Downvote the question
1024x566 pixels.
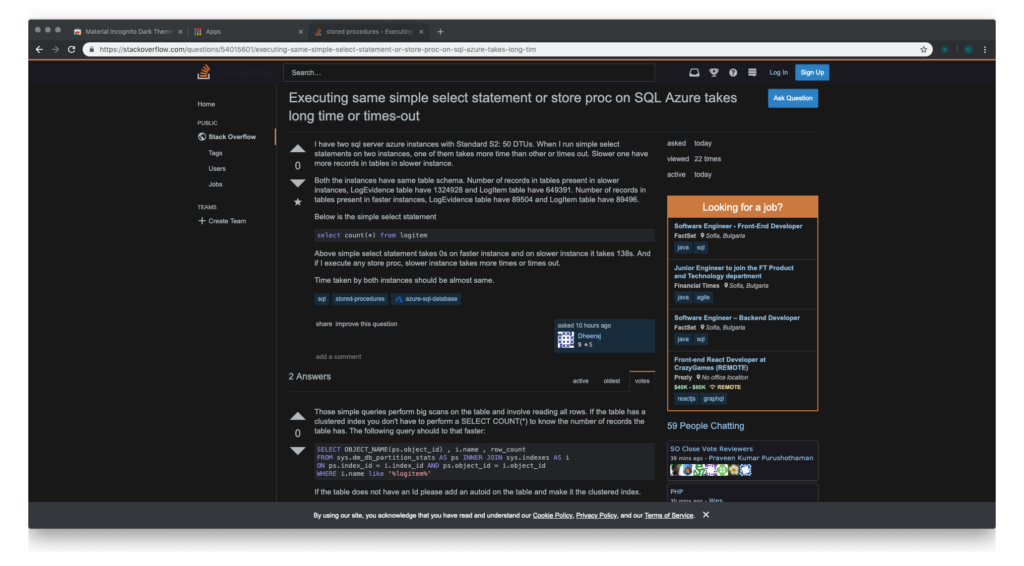pos(298,183)
